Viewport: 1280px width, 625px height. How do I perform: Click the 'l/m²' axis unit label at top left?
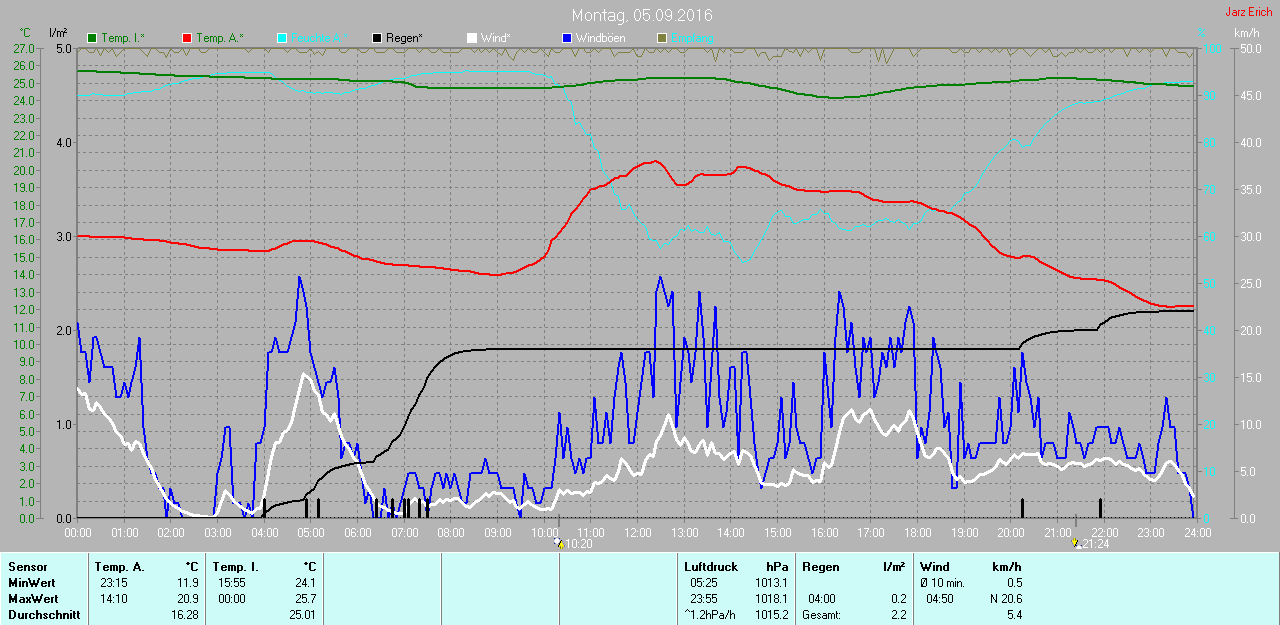tap(57, 32)
